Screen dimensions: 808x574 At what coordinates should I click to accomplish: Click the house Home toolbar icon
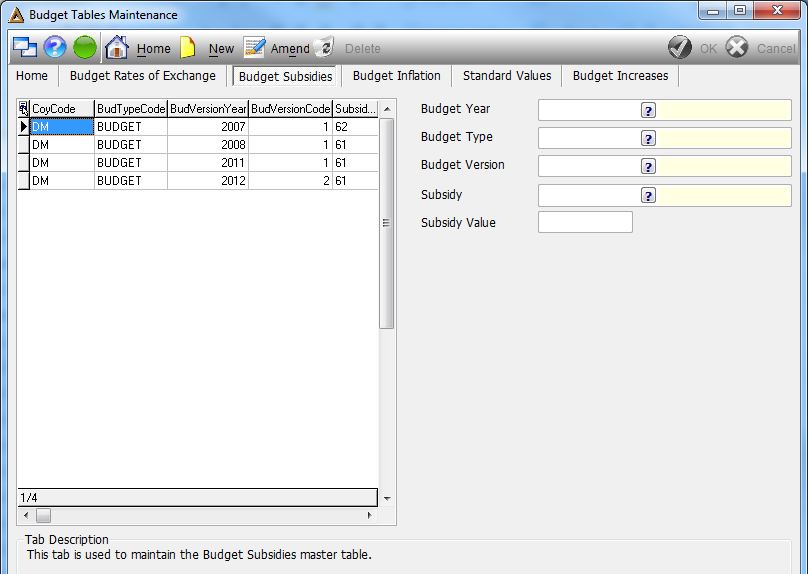point(116,47)
